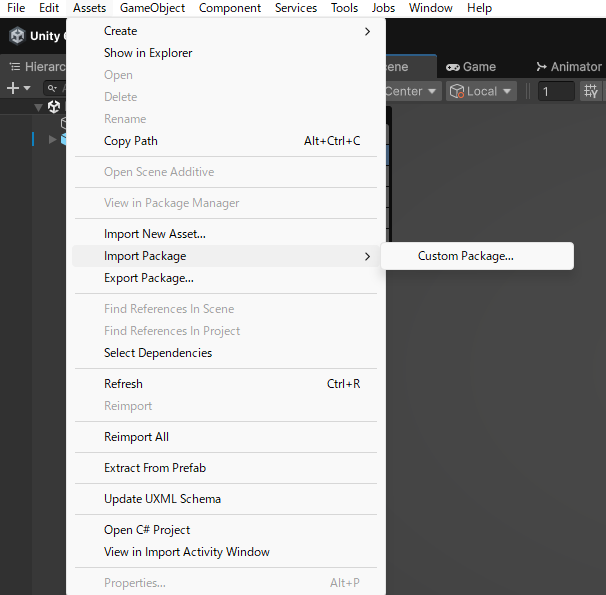Open the File menu
Image resolution: width=606 pixels, height=595 pixels.
pos(16,8)
